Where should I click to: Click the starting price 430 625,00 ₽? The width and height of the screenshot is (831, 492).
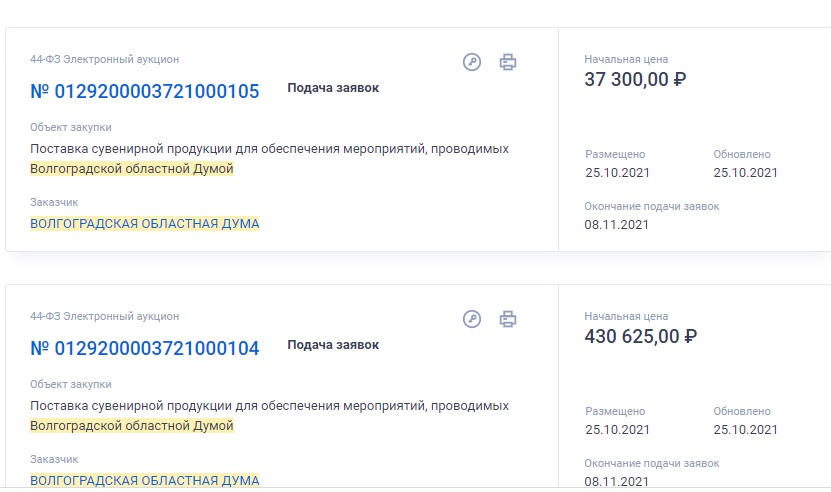[x=640, y=337]
